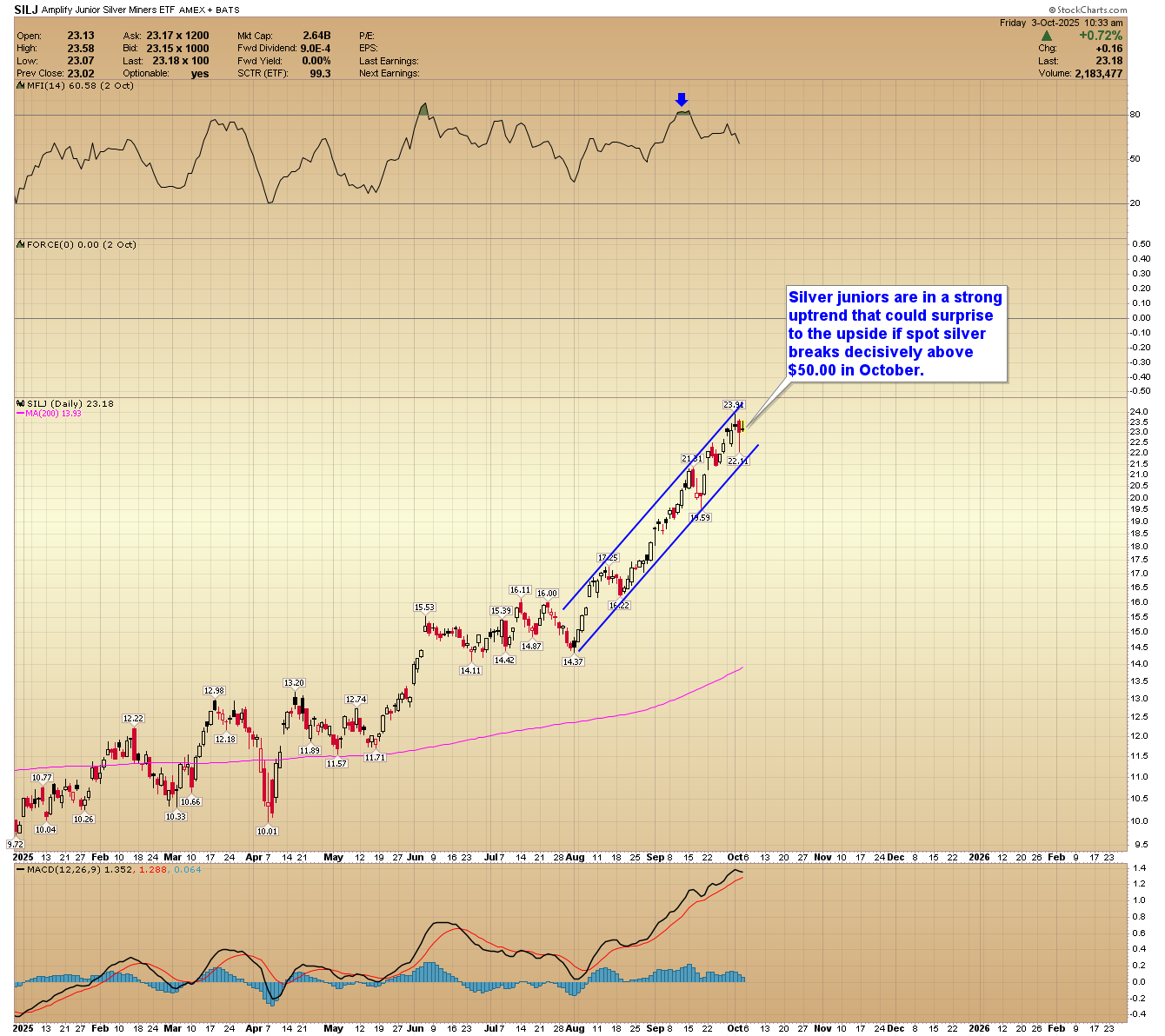Screen dimensions: 1165x1036
Task: Click the 19.59 pullback low label
Action: click(x=700, y=518)
